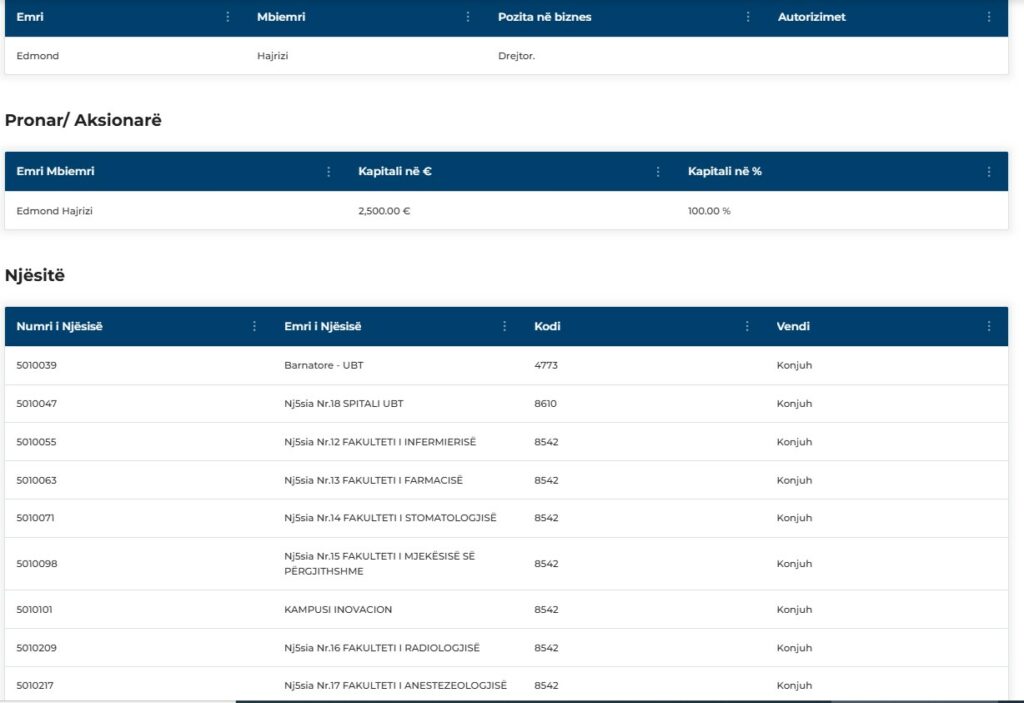This screenshot has width=1024, height=703.
Task: Select unit name 'Barnatore - UBT'
Action: (323, 365)
